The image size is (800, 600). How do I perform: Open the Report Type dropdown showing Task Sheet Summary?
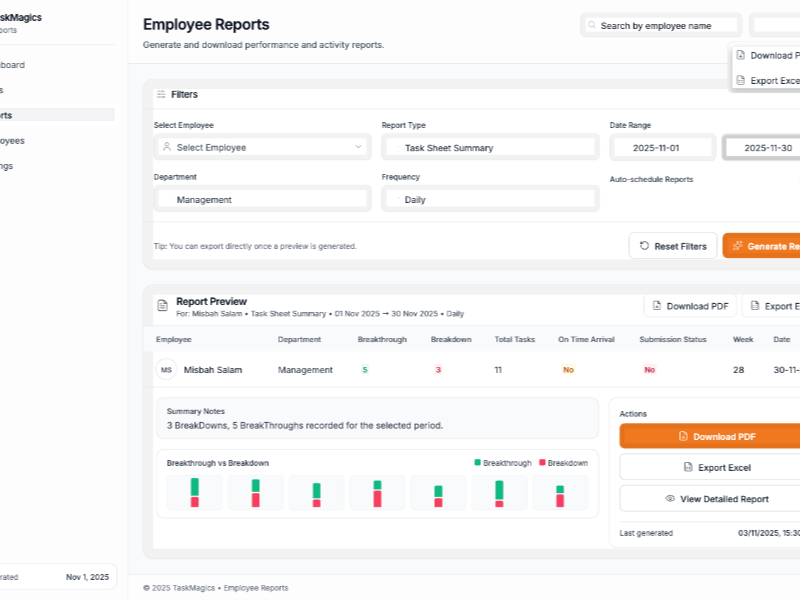click(x=490, y=147)
